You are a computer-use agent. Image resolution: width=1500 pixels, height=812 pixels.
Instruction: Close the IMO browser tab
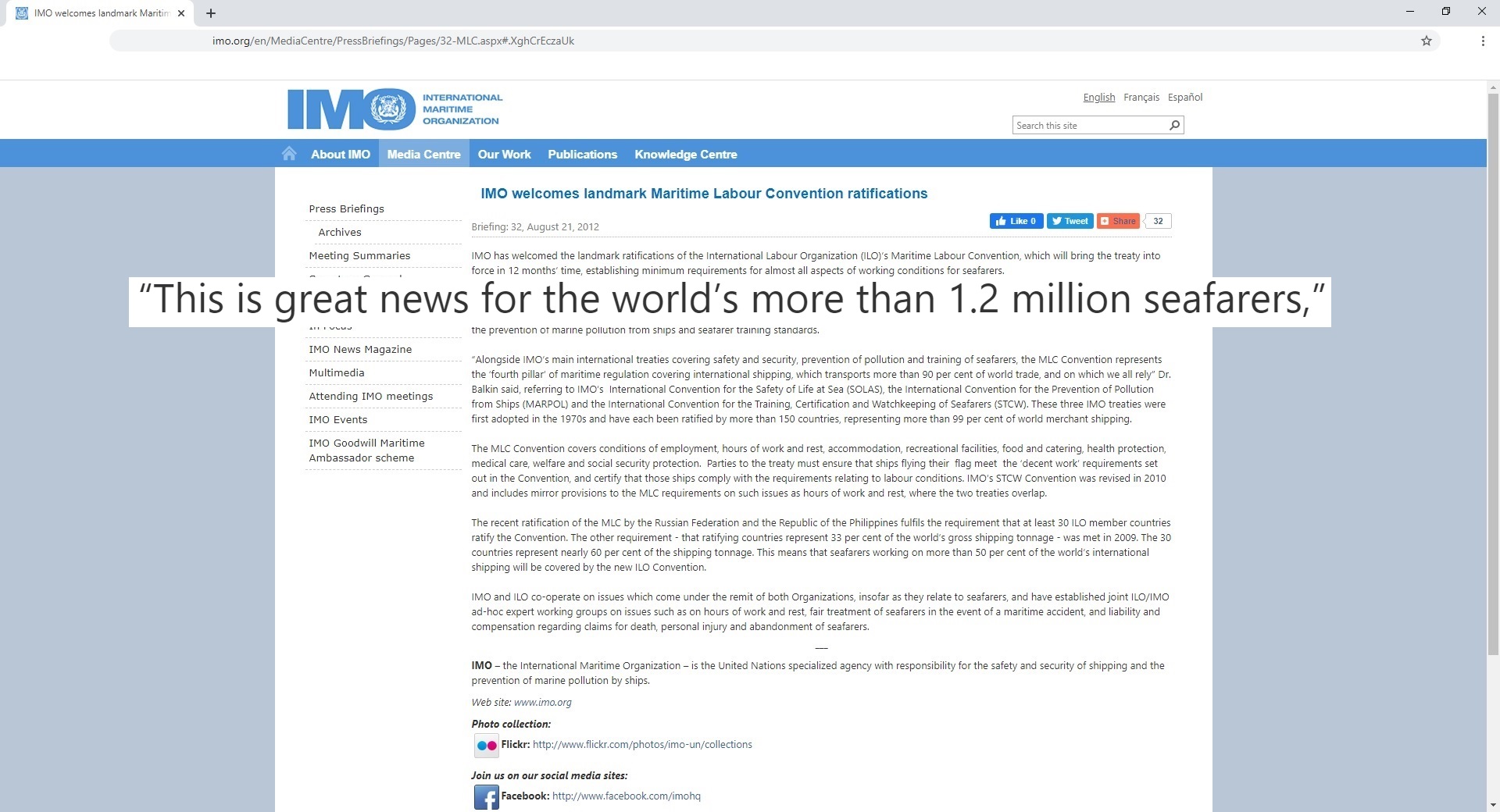coord(181,13)
